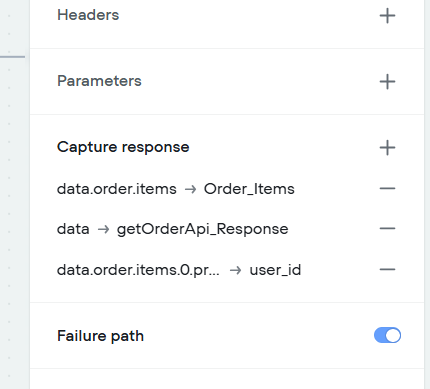This screenshot has width=430, height=389.
Task: Click the arrow in the Order_Items row
Action: point(190,189)
